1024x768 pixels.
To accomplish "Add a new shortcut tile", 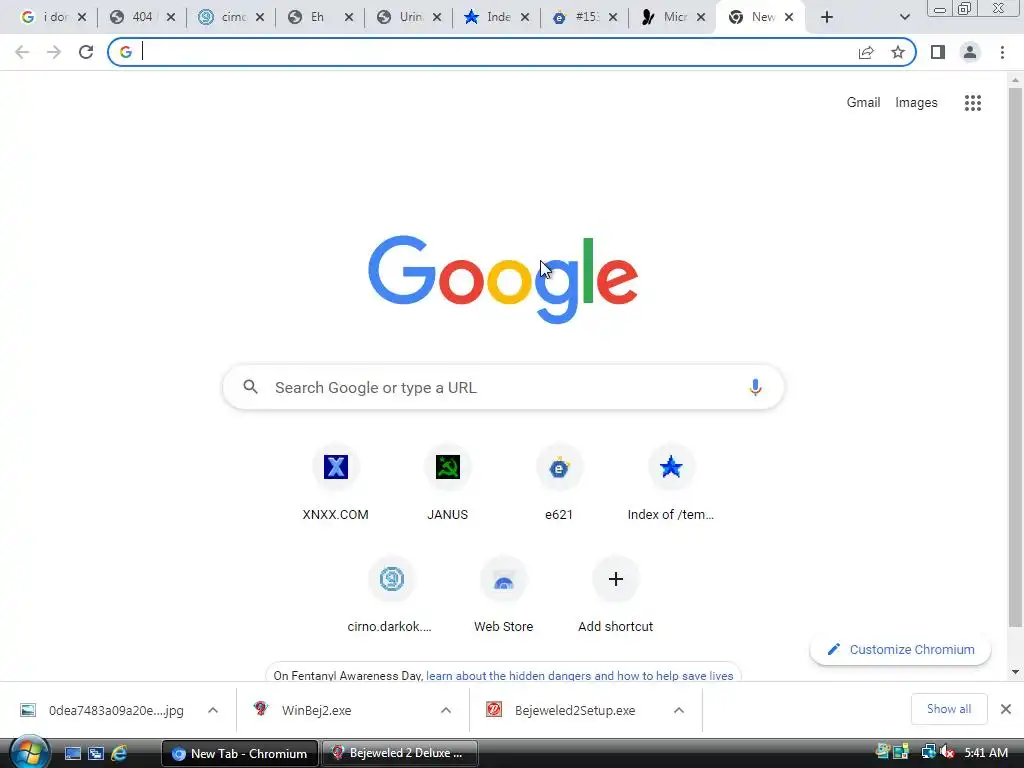I will coord(615,594).
